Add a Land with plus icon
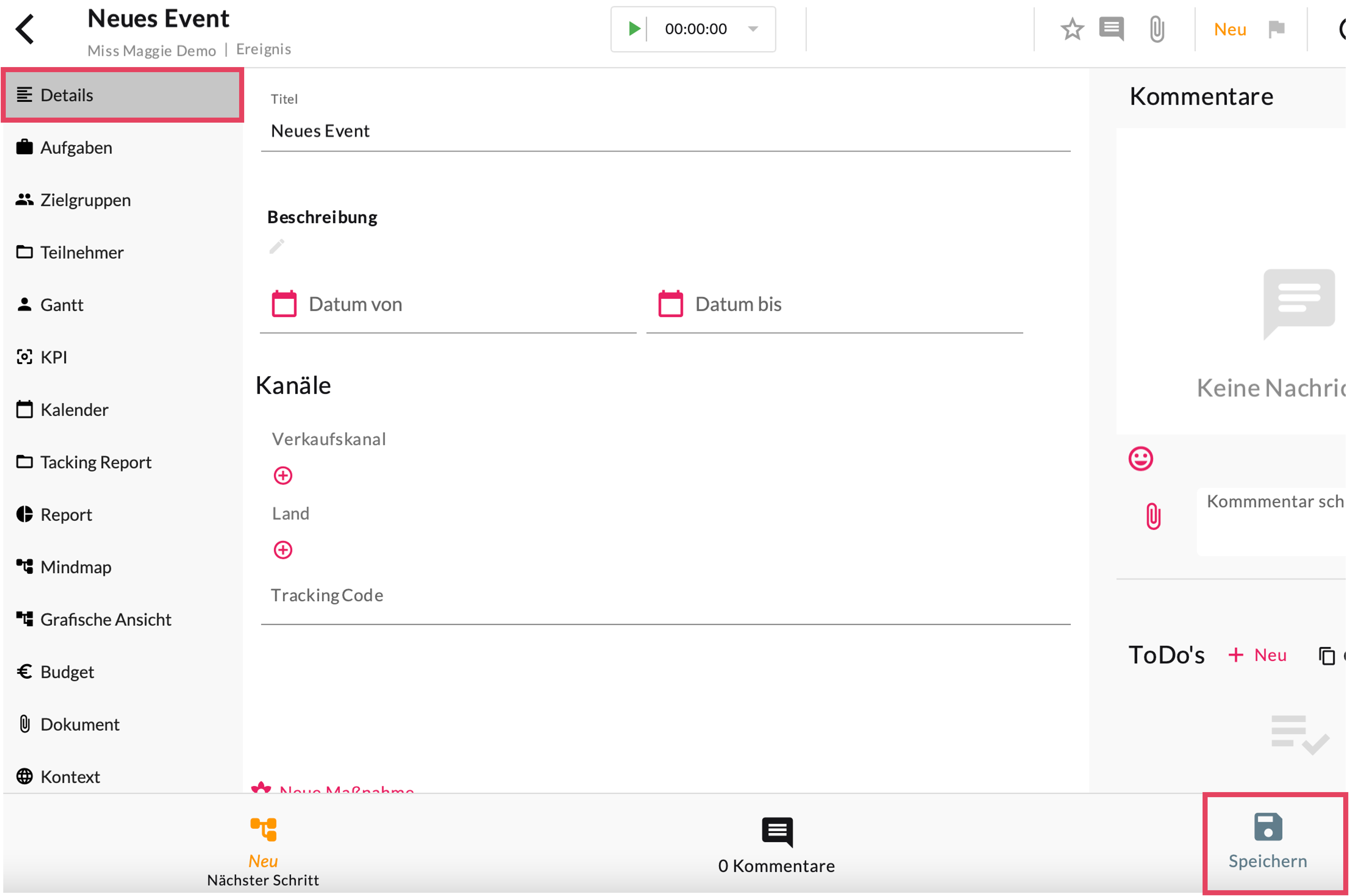 pos(283,550)
